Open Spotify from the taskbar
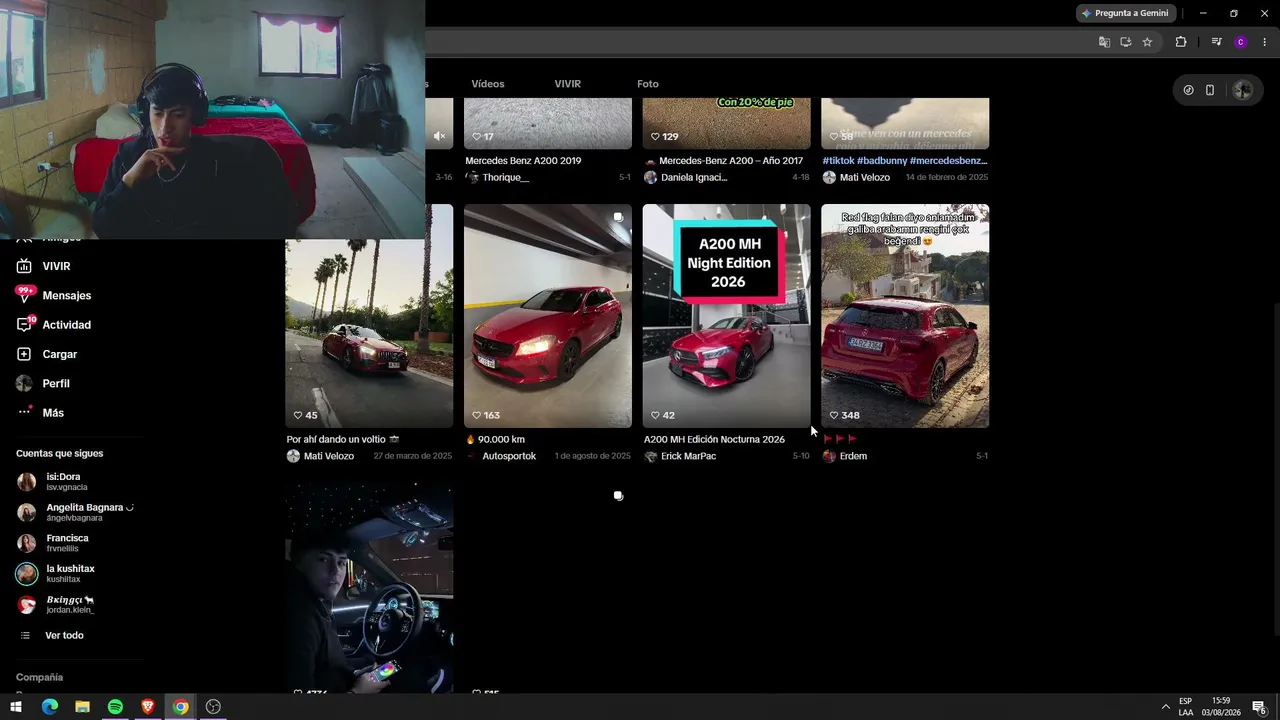This screenshot has width=1280, height=720. 115,707
